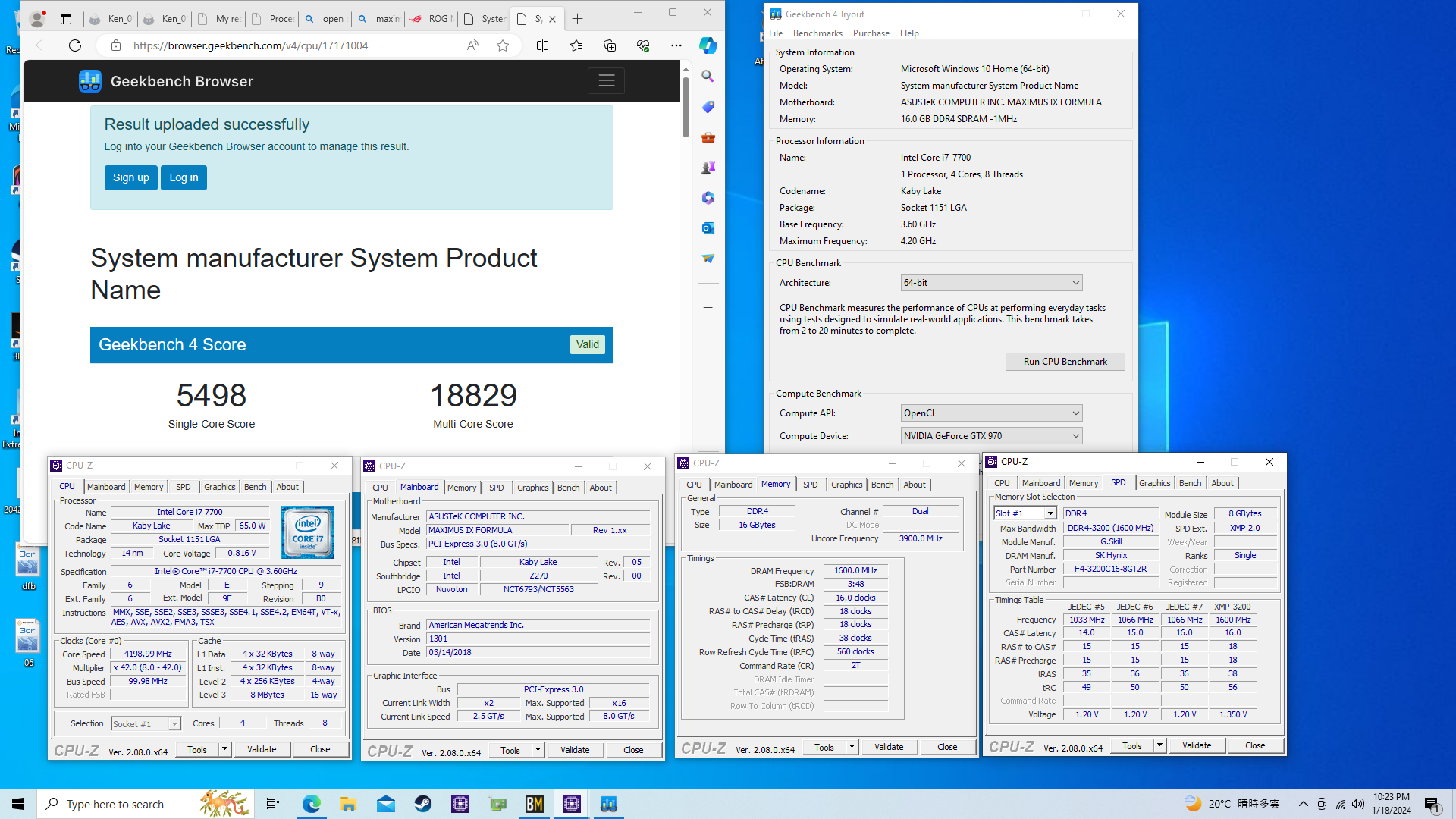This screenshot has width=1456, height=819.
Task: Click the Edge refresh page icon
Action: coord(75,45)
